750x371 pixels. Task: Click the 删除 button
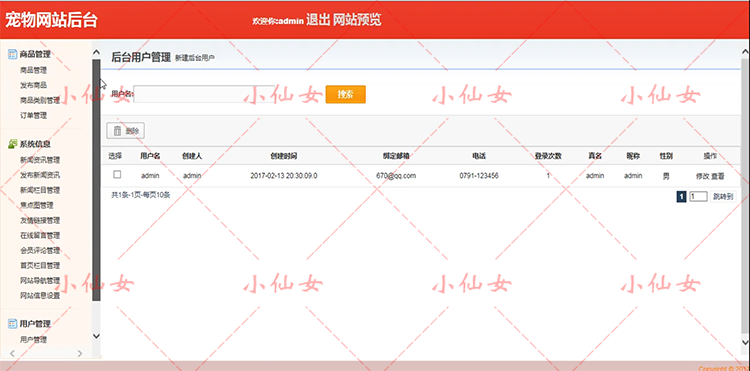tap(125, 131)
